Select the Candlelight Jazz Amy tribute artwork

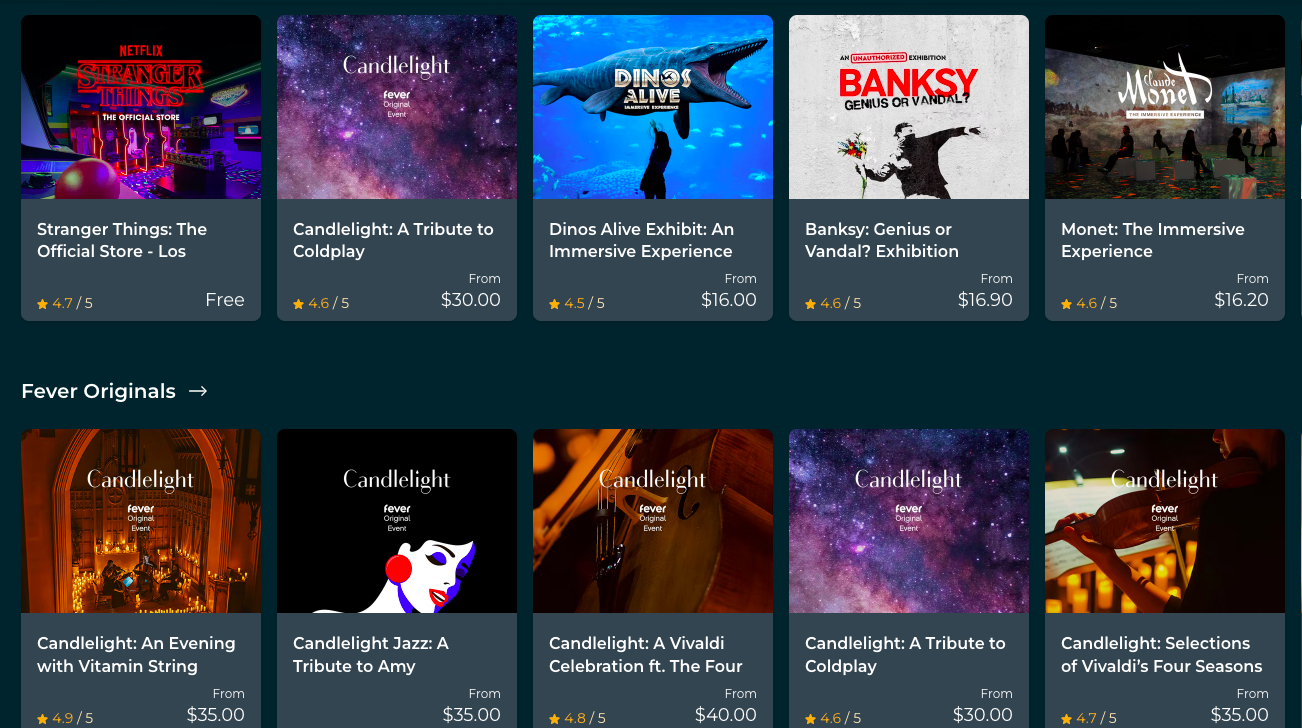point(397,521)
